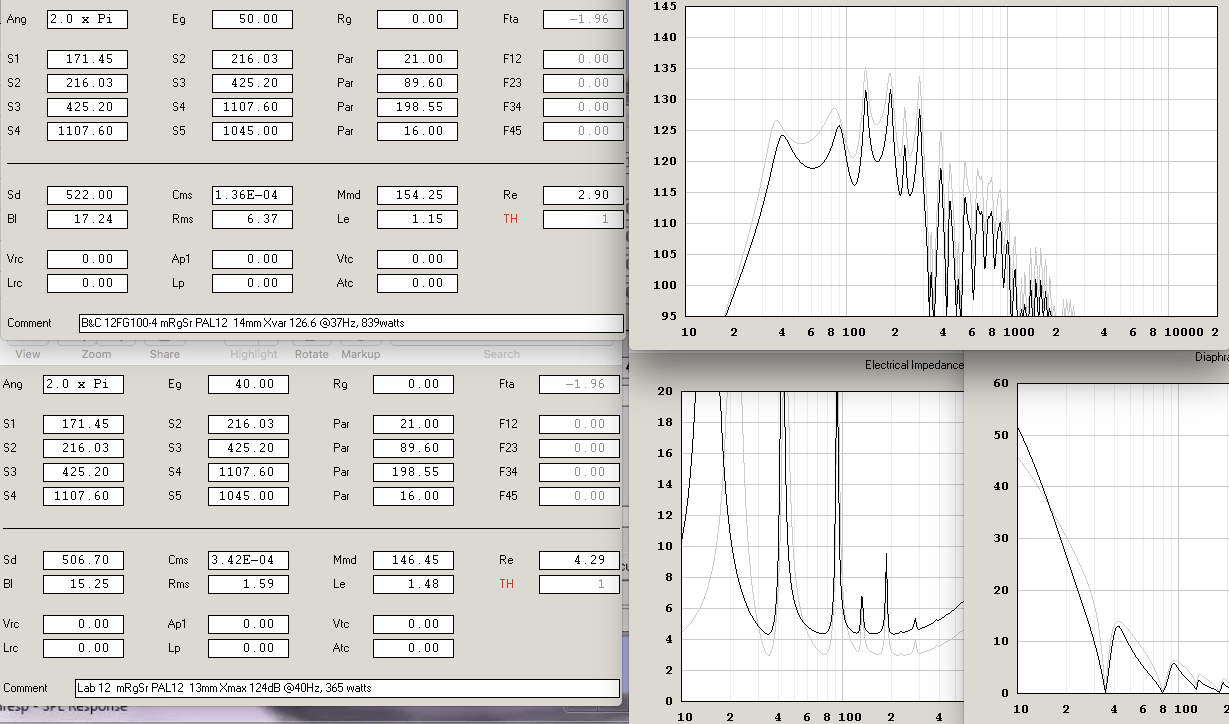This screenshot has height=724, width=1229.
Task: Select the Rms field showing 1.59
Action: 248,584
